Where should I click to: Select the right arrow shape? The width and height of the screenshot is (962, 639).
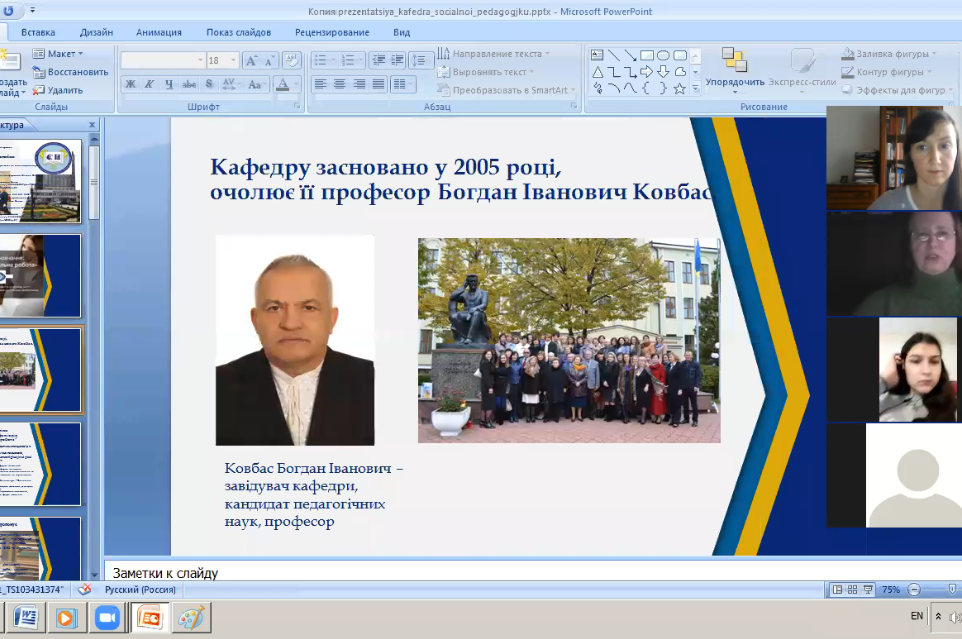646,71
